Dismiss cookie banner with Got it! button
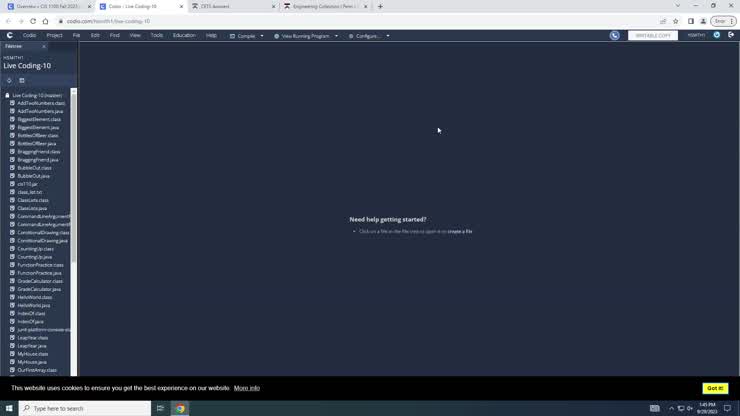 click(714, 388)
